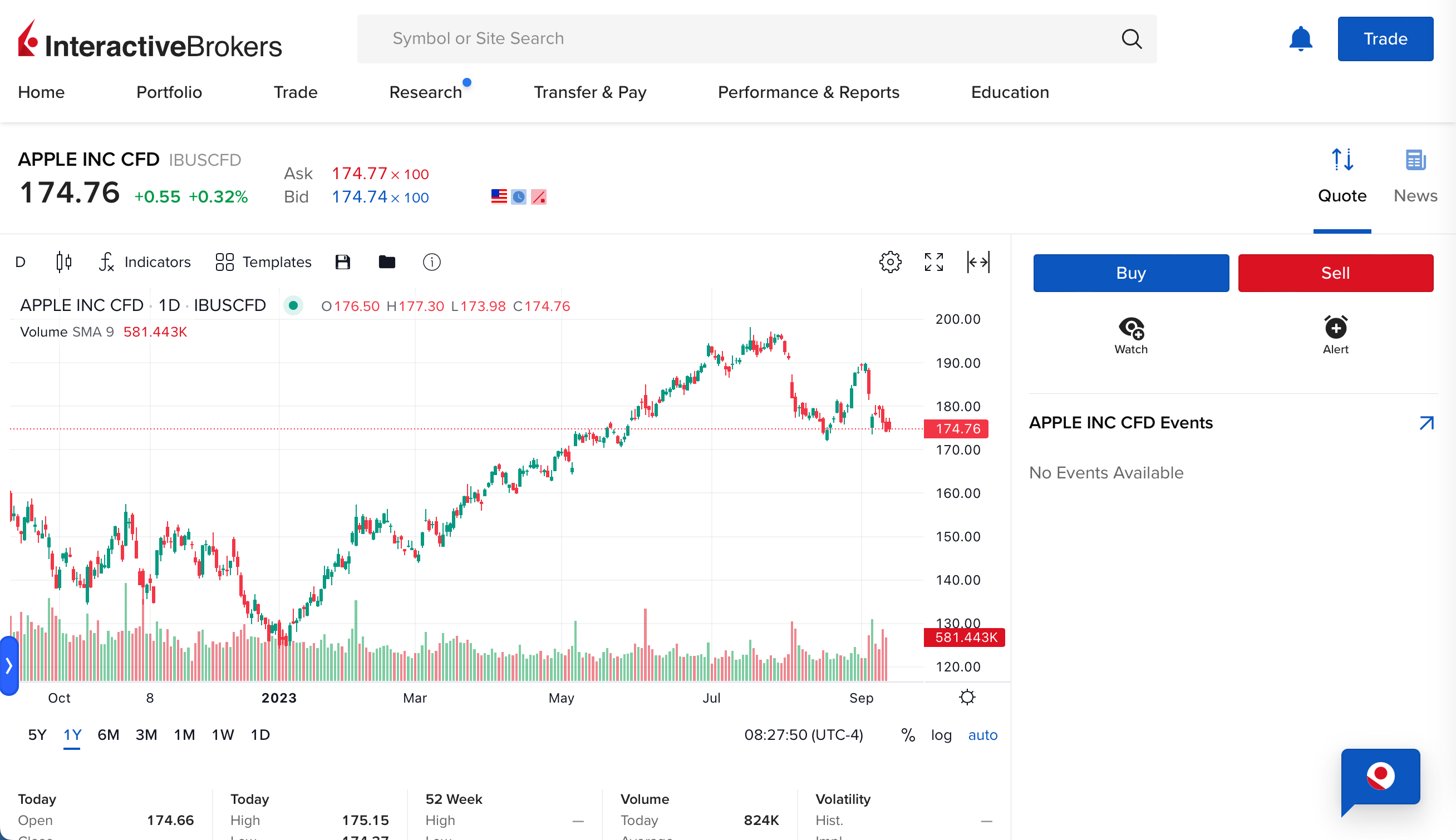Open chart settings gear
Image resolution: width=1456 pixels, height=840 pixels.
[x=890, y=262]
